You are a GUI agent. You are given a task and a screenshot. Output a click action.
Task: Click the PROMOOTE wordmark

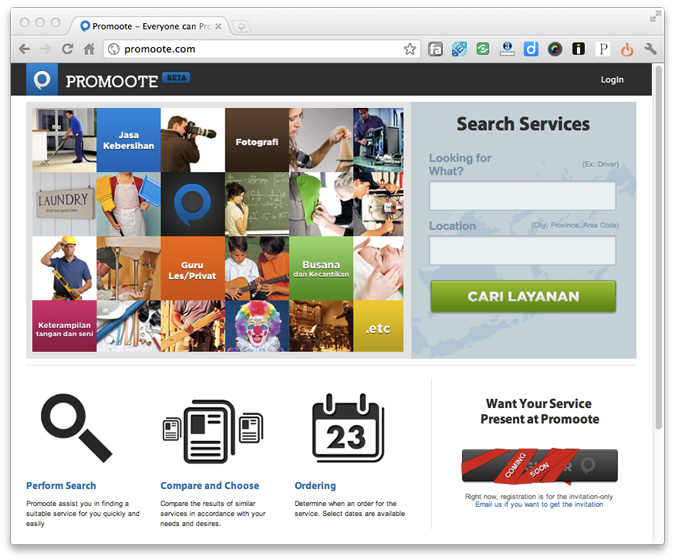(111, 81)
